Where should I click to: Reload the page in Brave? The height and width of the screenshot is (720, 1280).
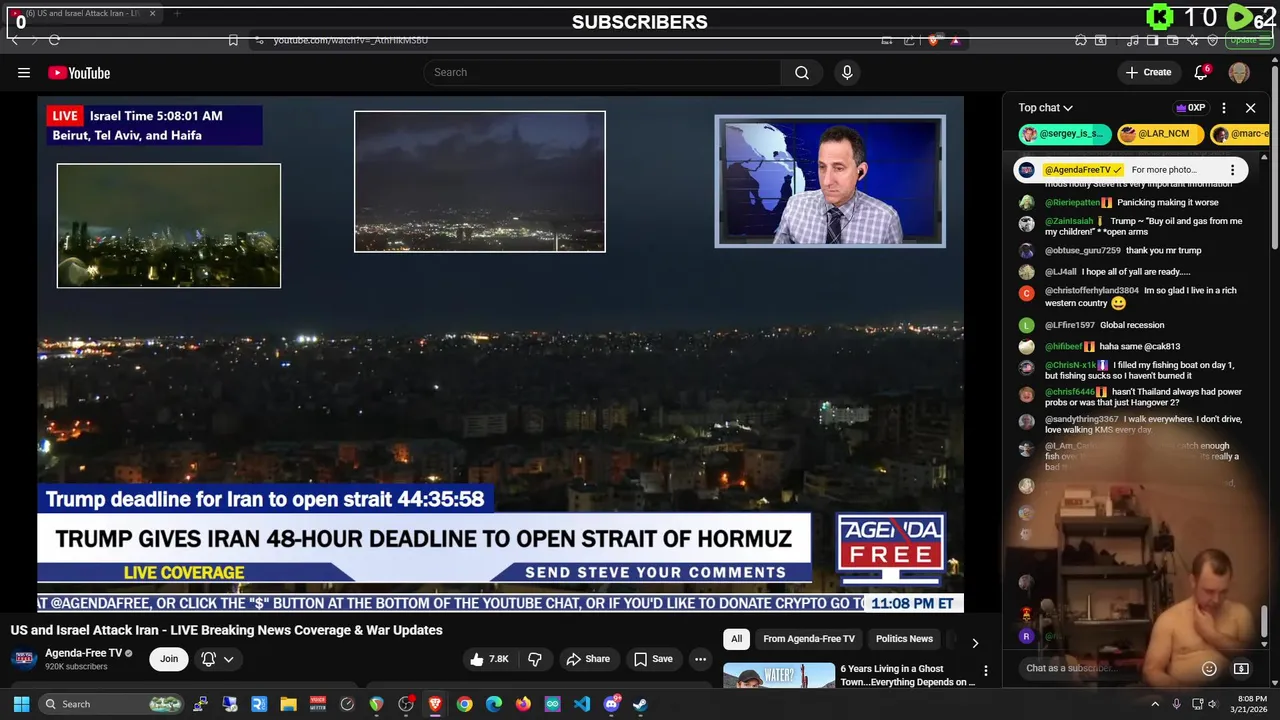tap(54, 40)
